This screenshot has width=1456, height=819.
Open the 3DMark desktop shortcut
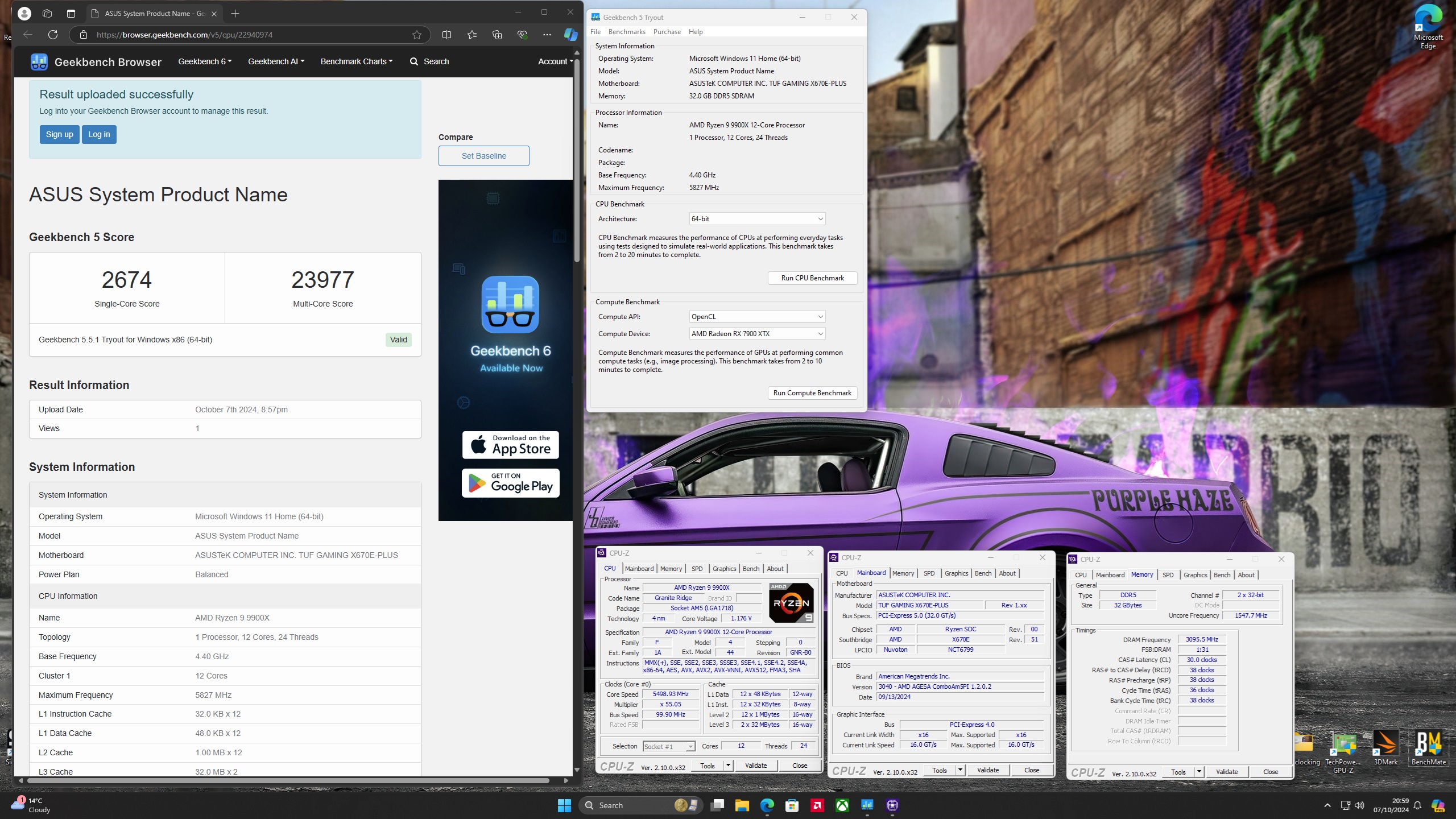pyautogui.click(x=1385, y=748)
